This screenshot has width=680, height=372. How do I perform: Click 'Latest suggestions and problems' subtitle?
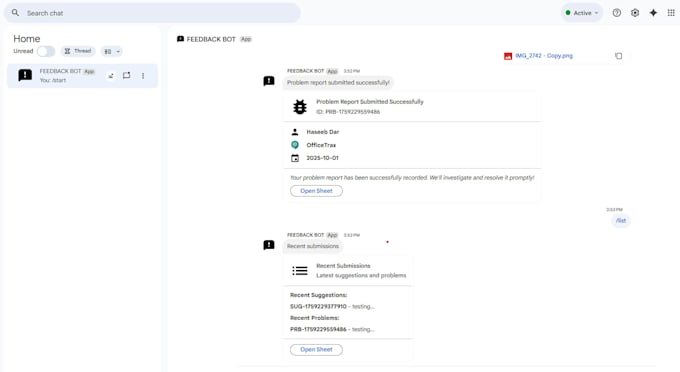[x=361, y=275]
